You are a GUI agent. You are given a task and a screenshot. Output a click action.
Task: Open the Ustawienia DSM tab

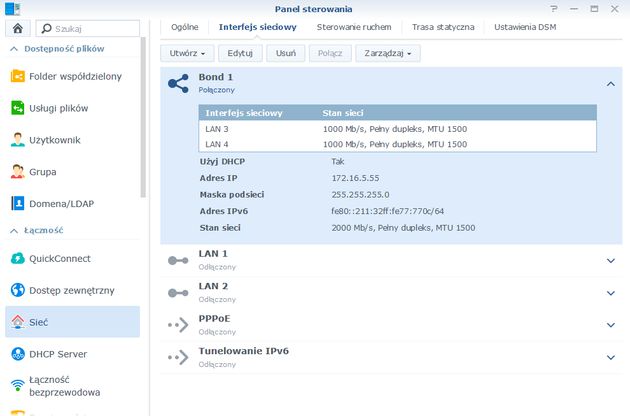(525, 27)
